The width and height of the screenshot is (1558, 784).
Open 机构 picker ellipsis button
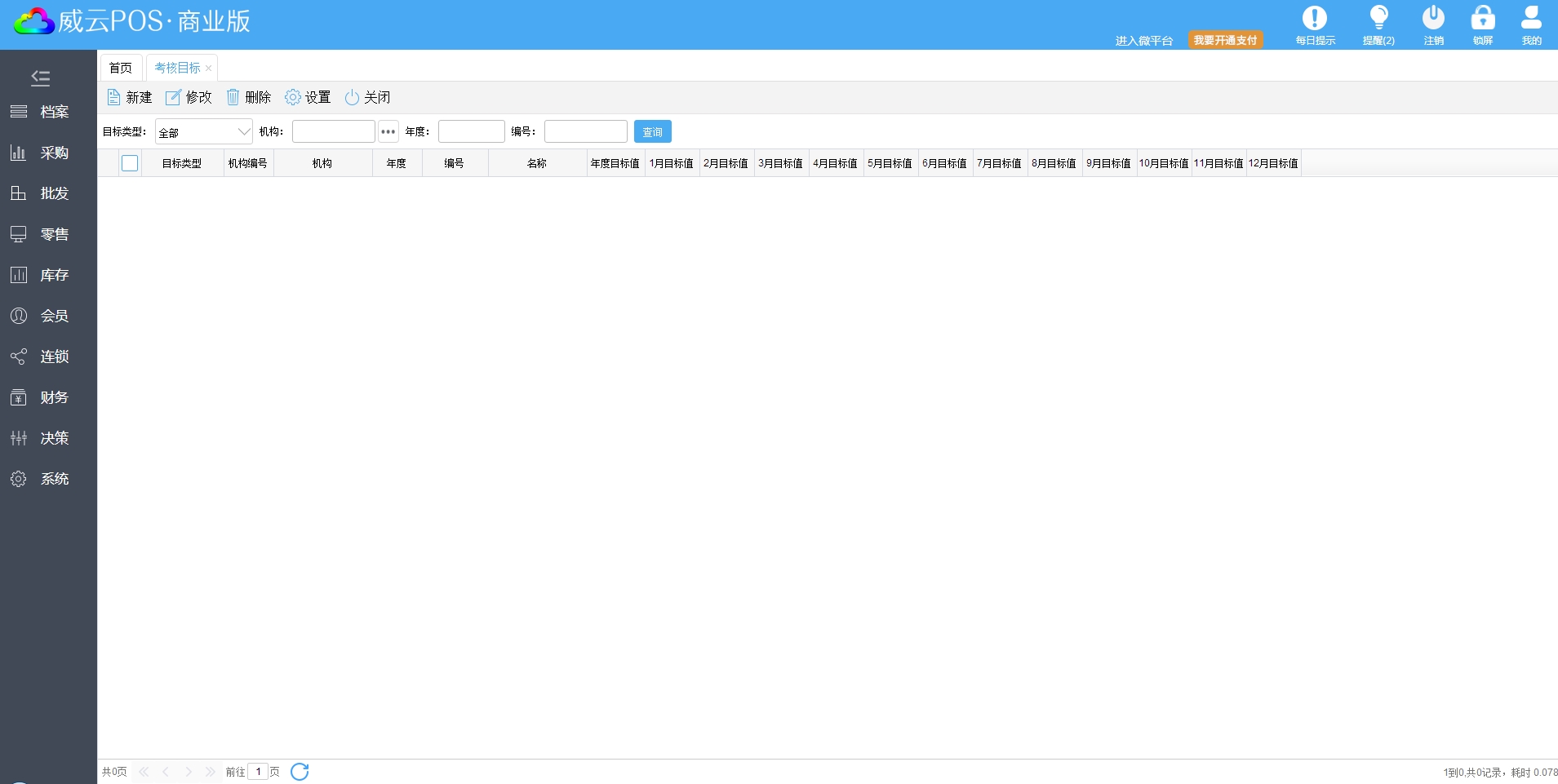[388, 131]
